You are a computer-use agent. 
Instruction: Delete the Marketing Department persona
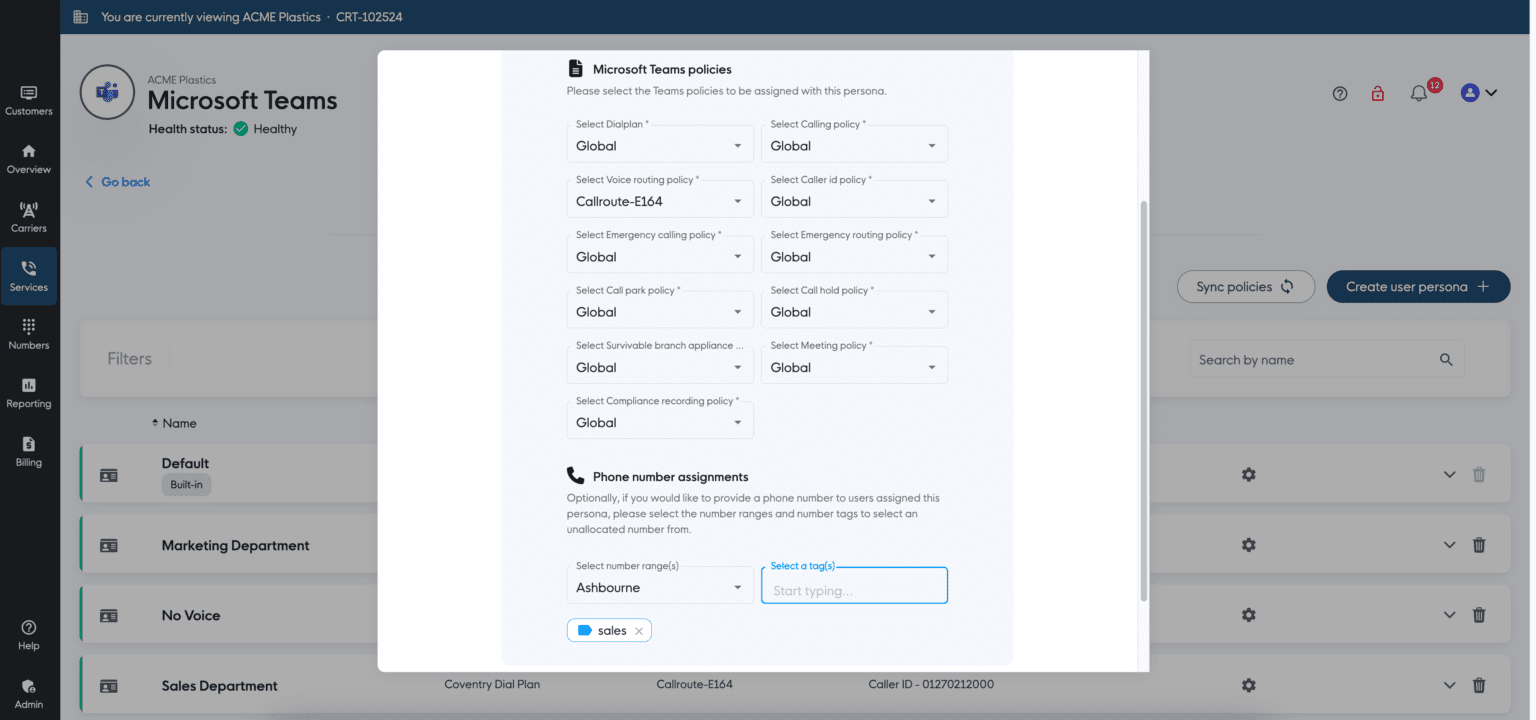[1479, 544]
